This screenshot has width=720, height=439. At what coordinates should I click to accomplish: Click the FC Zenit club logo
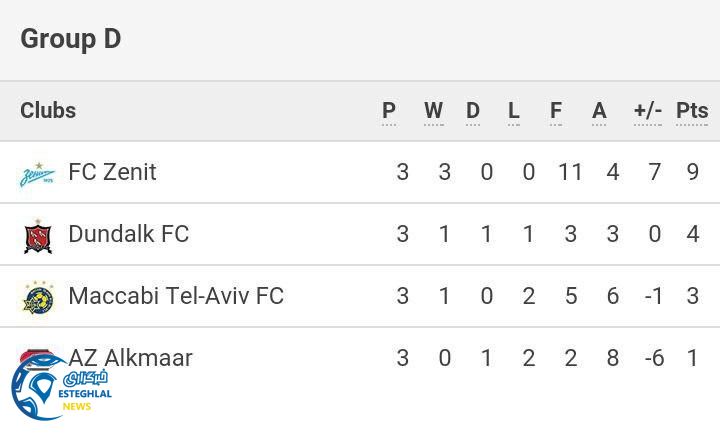coord(38,174)
